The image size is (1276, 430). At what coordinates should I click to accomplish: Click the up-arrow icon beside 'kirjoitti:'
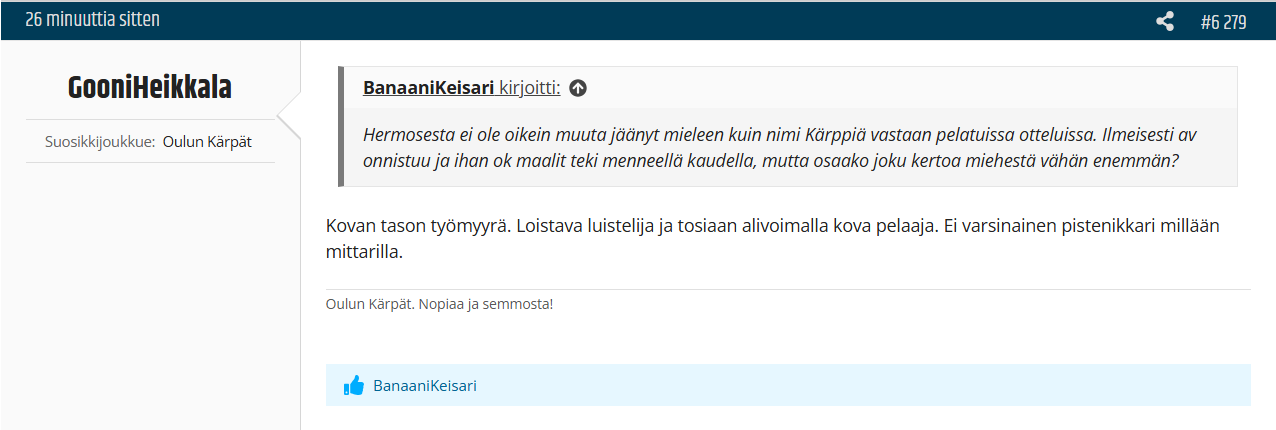point(578,88)
